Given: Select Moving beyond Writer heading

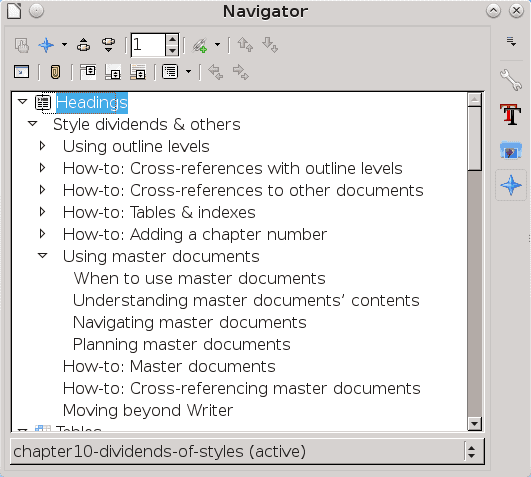Looking at the screenshot, I should [x=148, y=411].
